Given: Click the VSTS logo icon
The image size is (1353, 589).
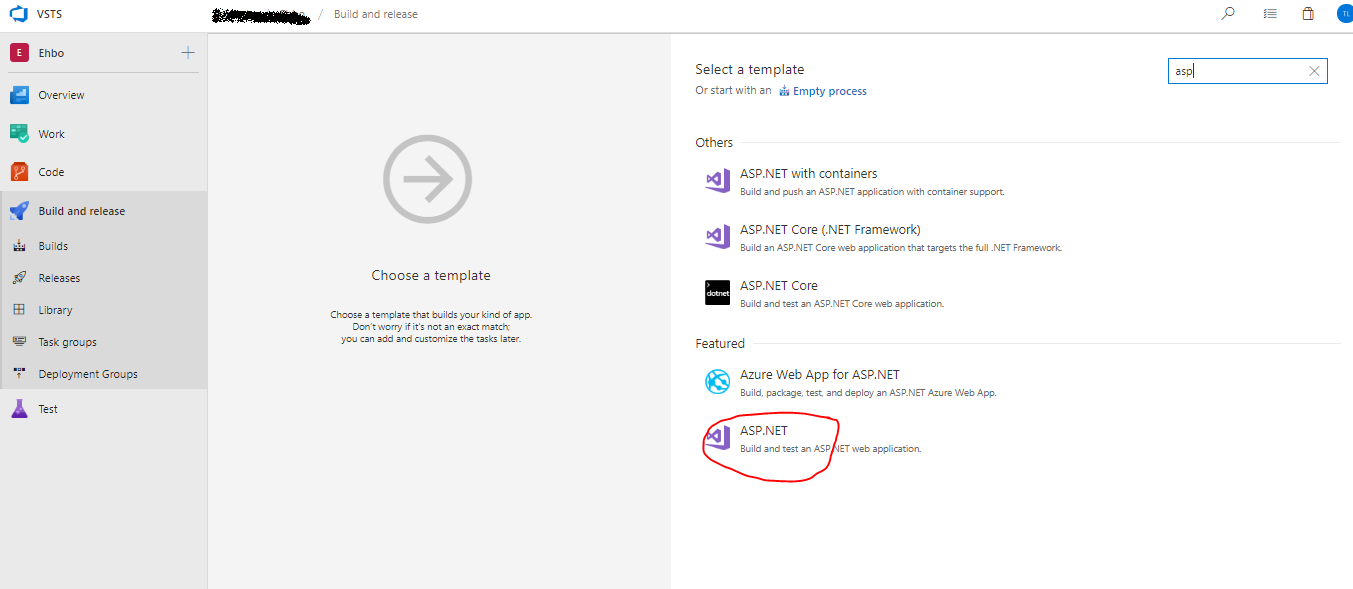Looking at the screenshot, I should click(19, 14).
